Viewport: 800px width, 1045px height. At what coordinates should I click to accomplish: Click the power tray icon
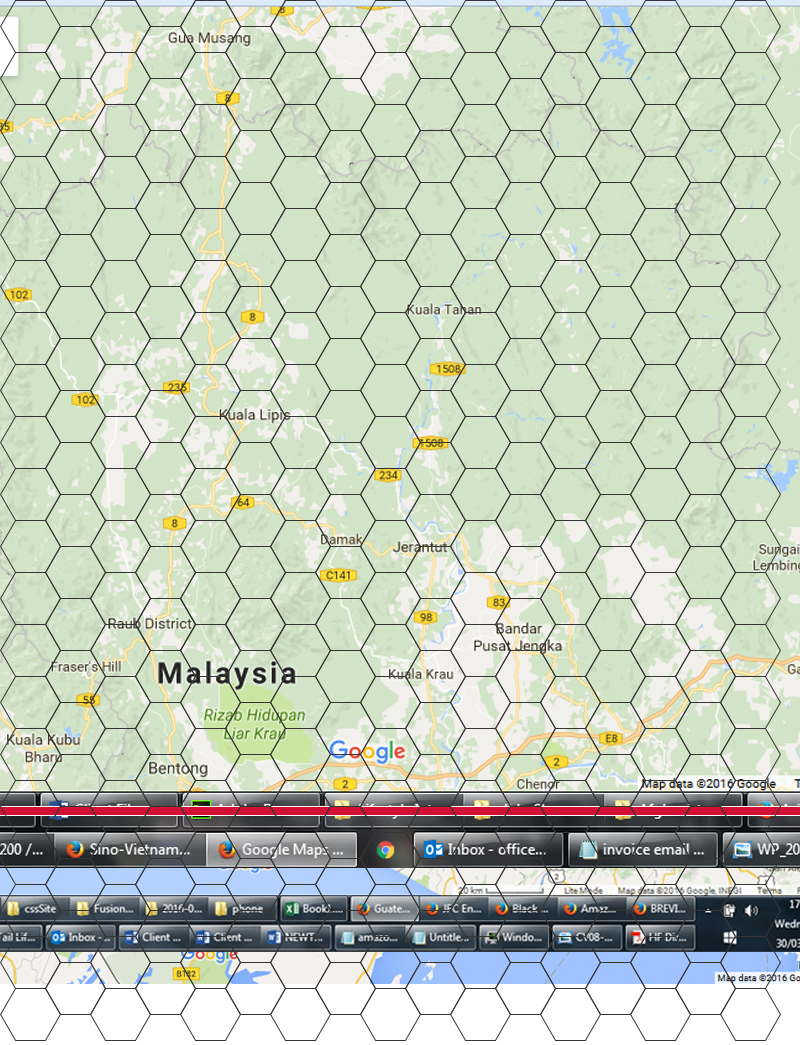pos(729,910)
